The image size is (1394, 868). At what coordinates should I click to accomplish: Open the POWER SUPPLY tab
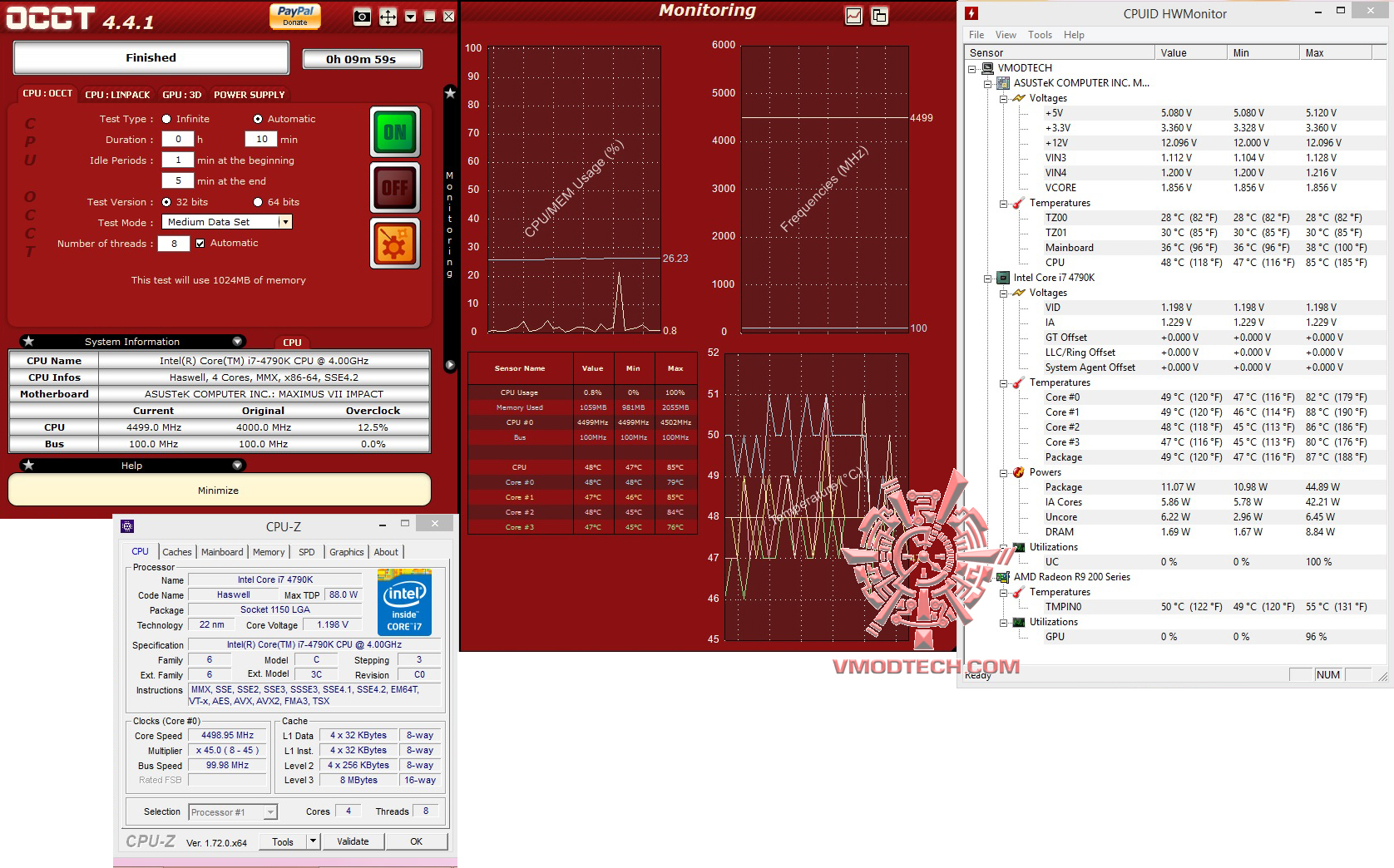click(250, 95)
